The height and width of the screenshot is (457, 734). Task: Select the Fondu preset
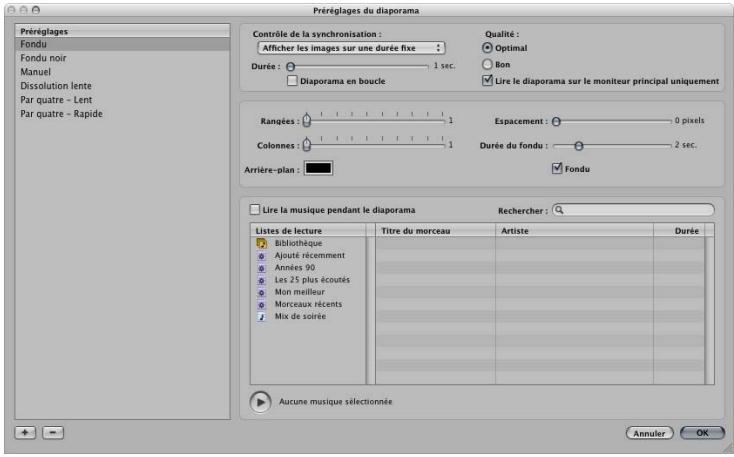pos(122,44)
